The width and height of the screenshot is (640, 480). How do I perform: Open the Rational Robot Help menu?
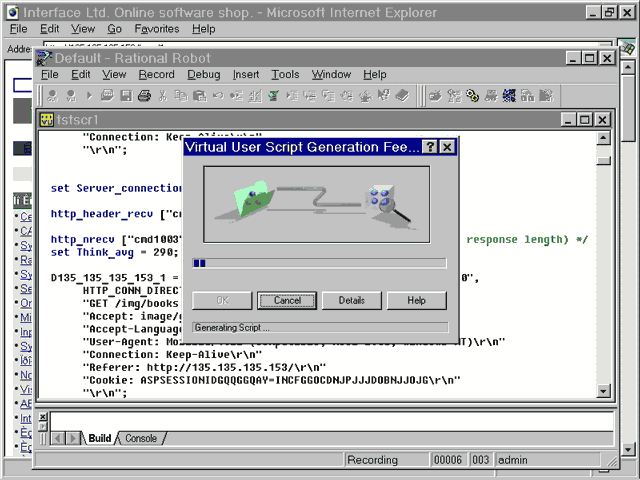(375, 74)
